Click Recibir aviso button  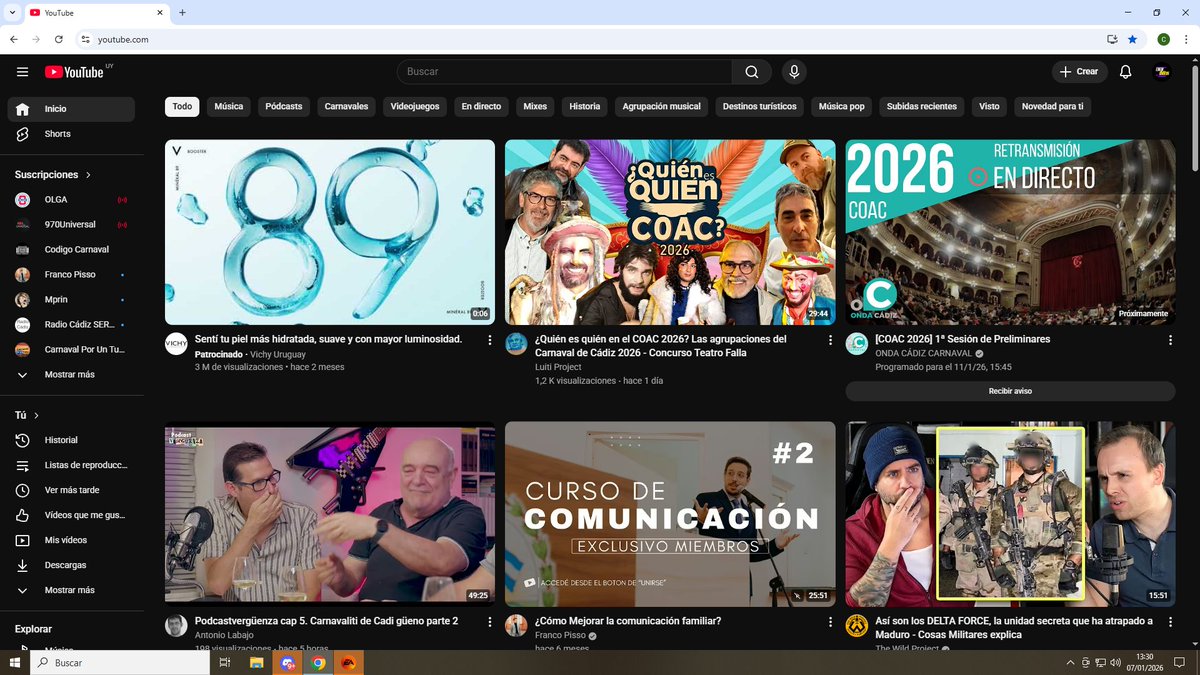[x=1010, y=391]
